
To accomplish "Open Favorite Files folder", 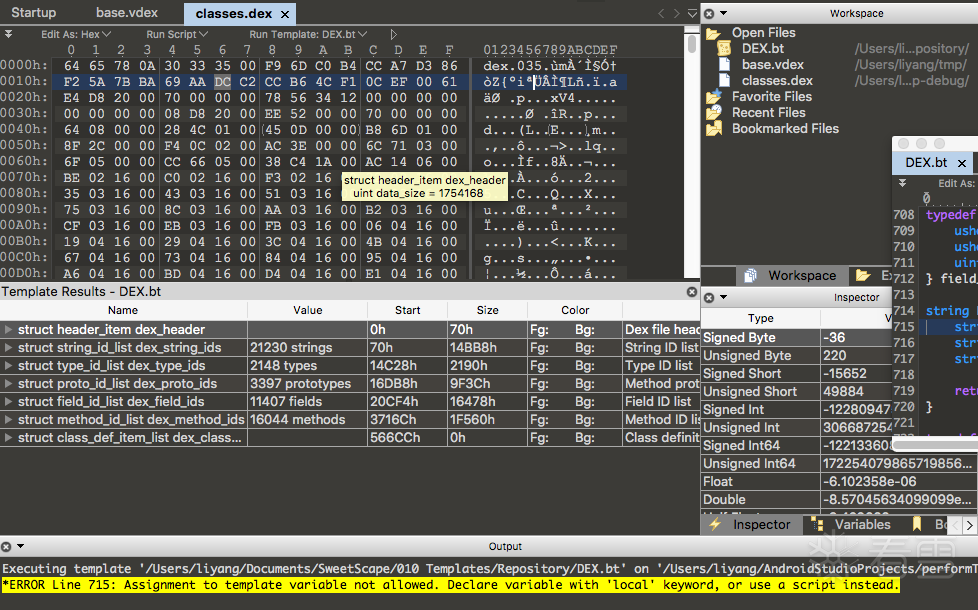I will point(772,97).
